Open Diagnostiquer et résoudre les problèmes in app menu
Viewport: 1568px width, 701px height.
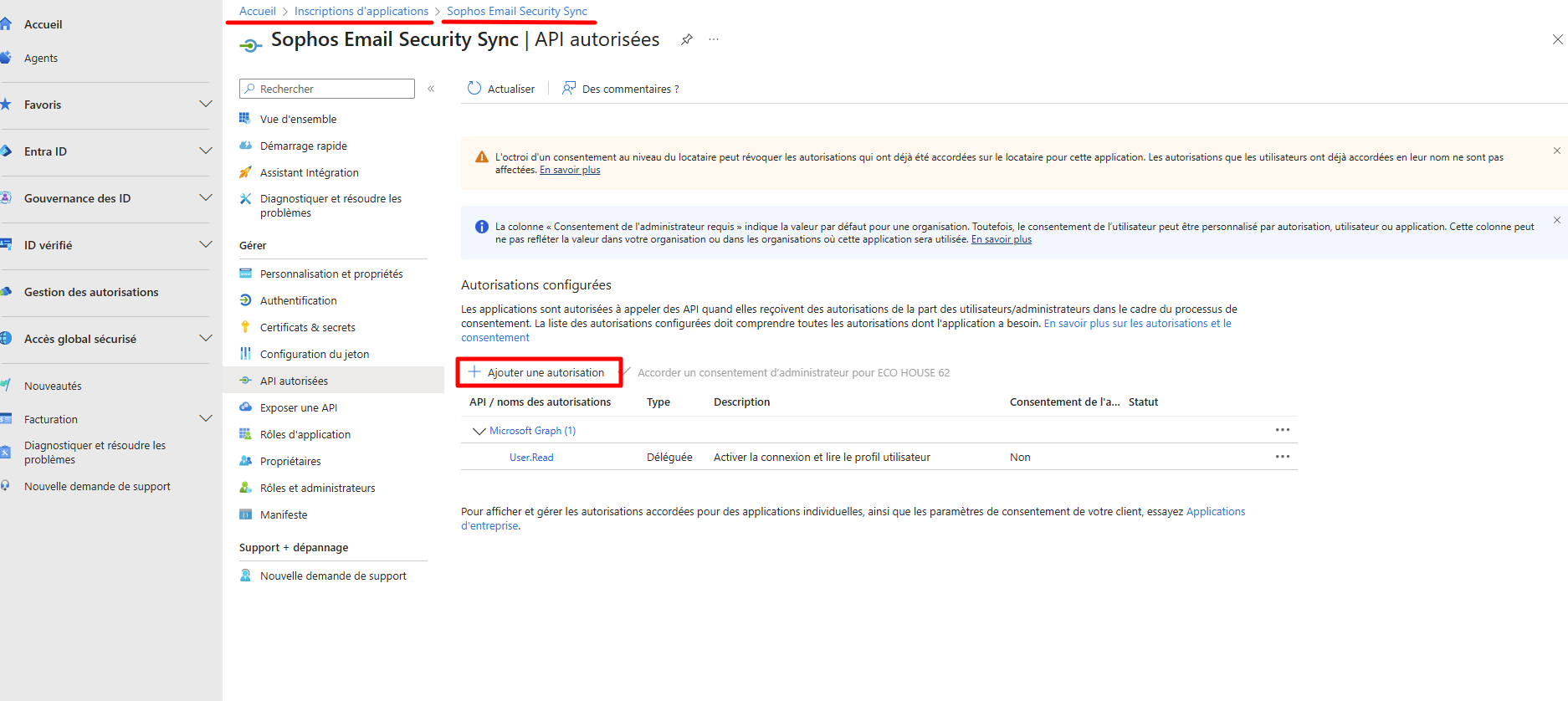[333, 206]
